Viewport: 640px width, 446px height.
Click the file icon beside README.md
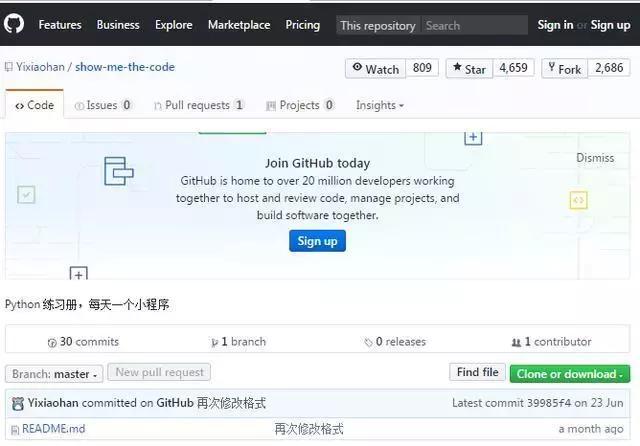point(15,430)
